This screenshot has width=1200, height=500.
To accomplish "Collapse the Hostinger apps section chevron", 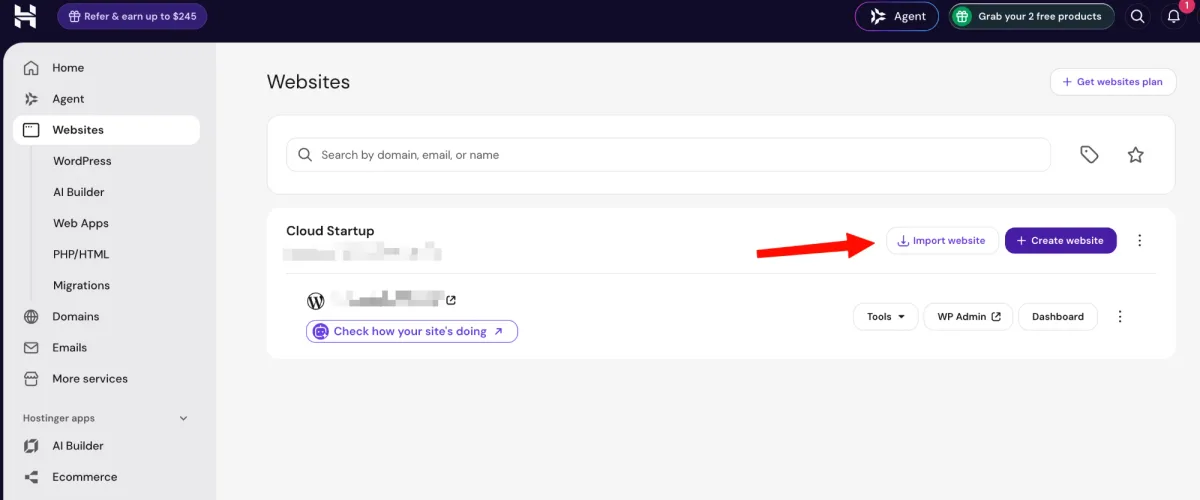I will click(183, 418).
